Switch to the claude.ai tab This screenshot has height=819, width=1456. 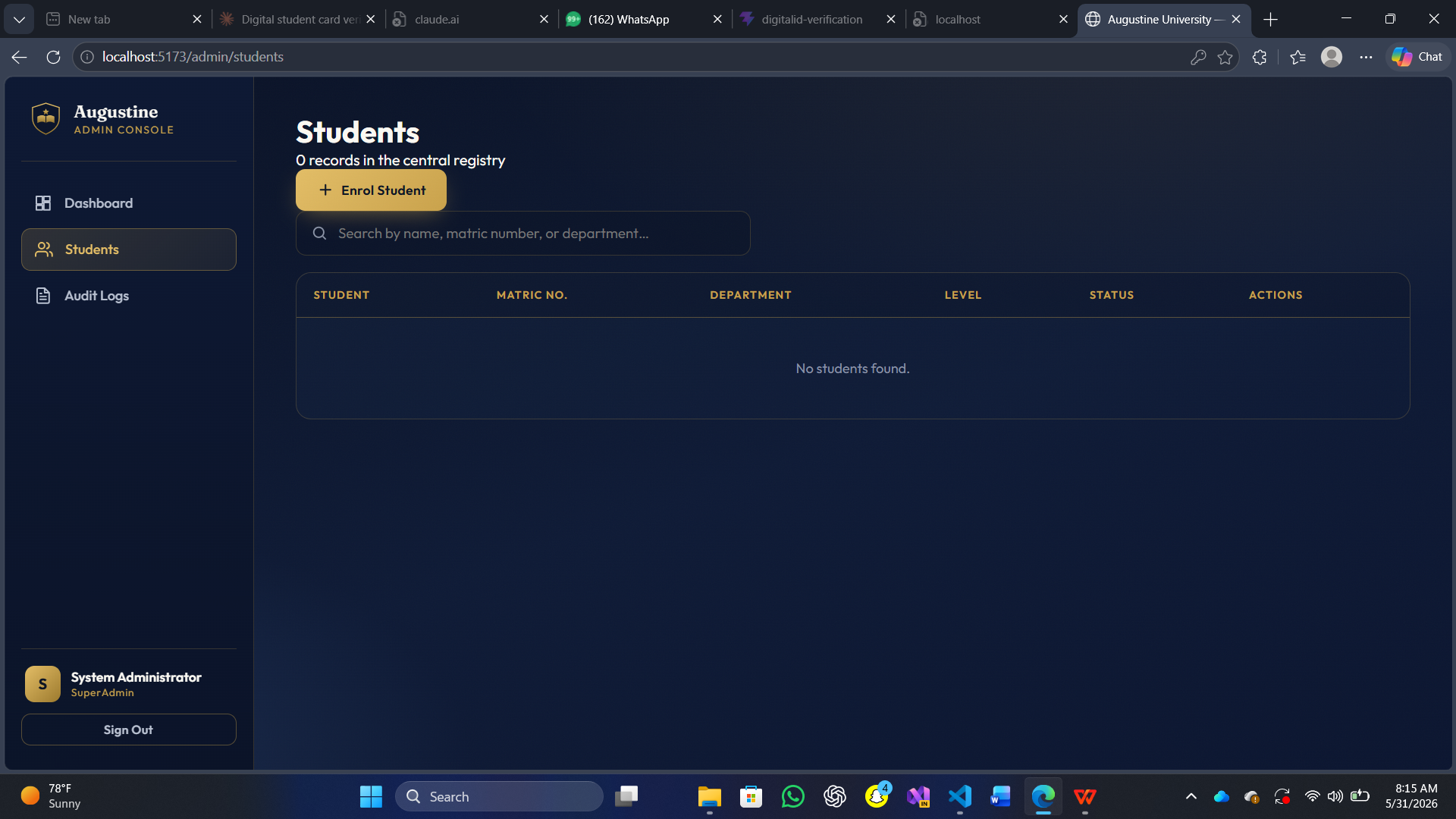(x=471, y=19)
